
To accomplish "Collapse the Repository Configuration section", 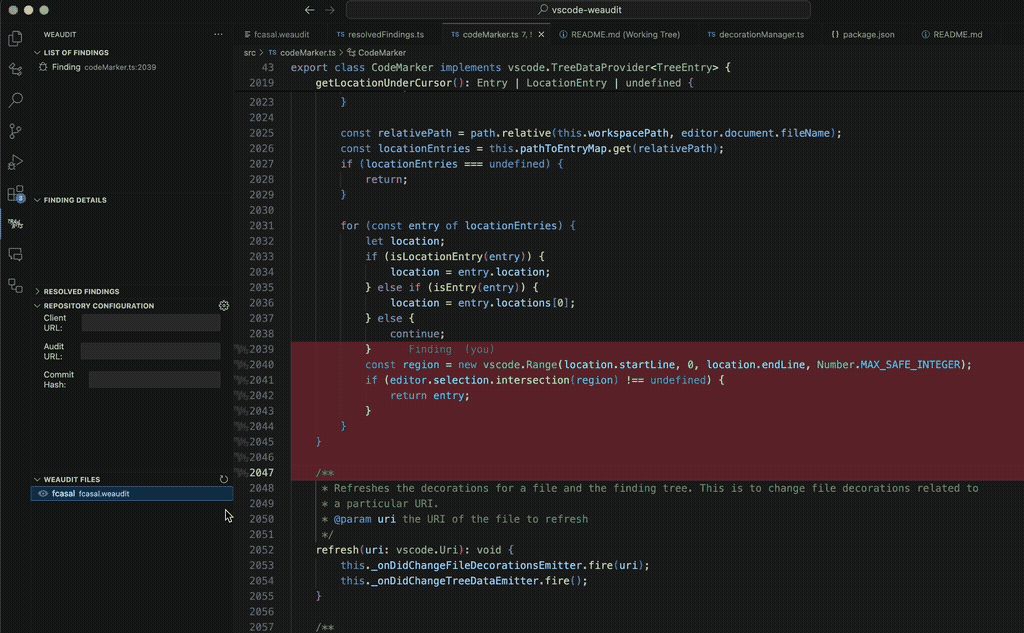I will (x=37, y=306).
